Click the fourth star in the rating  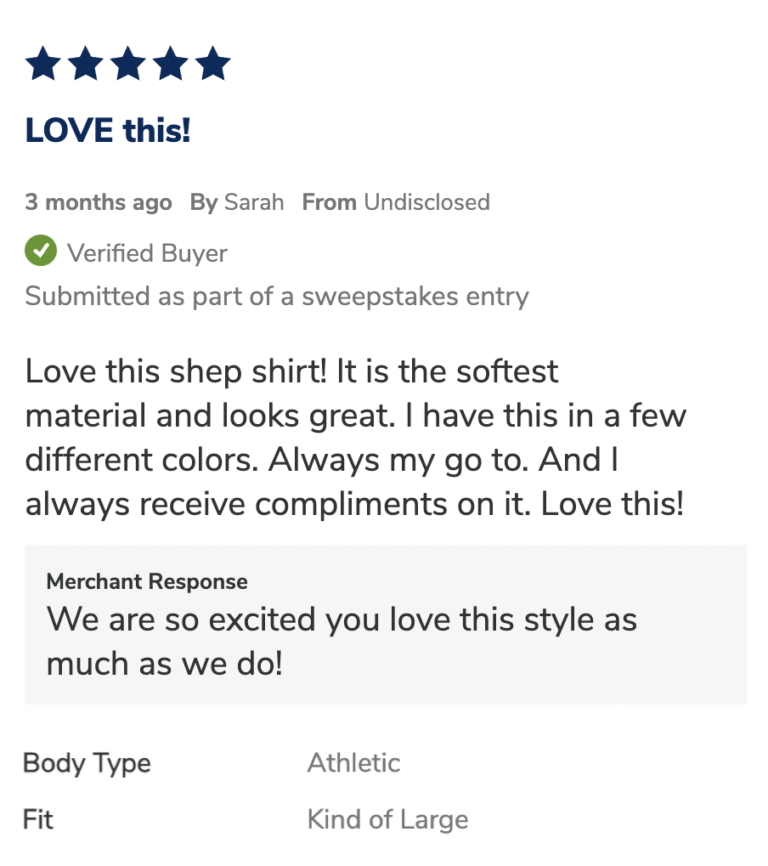[x=170, y=65]
